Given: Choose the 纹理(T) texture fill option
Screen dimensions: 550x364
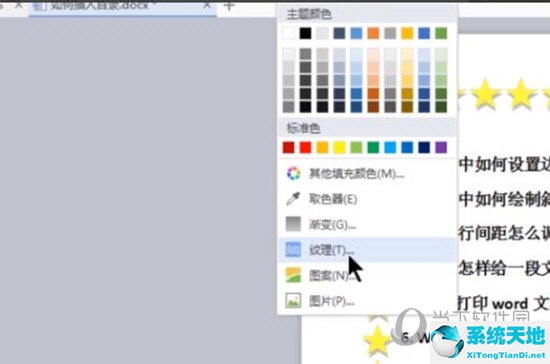Looking at the screenshot, I should 367,250.
